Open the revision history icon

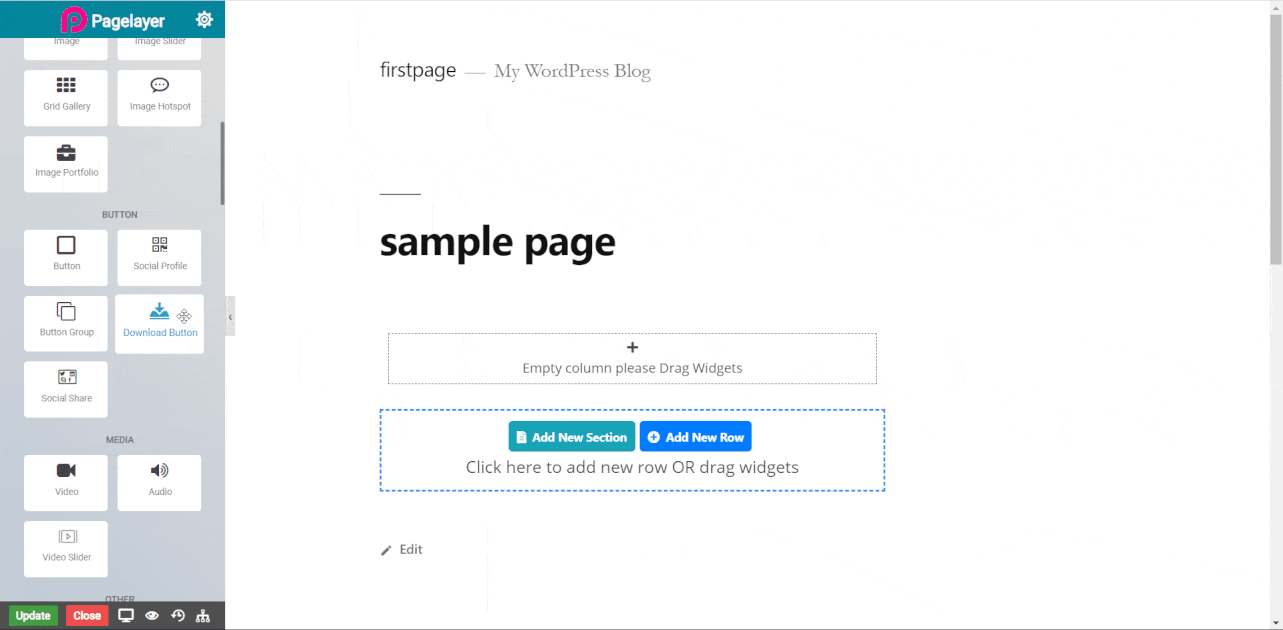tap(177, 615)
